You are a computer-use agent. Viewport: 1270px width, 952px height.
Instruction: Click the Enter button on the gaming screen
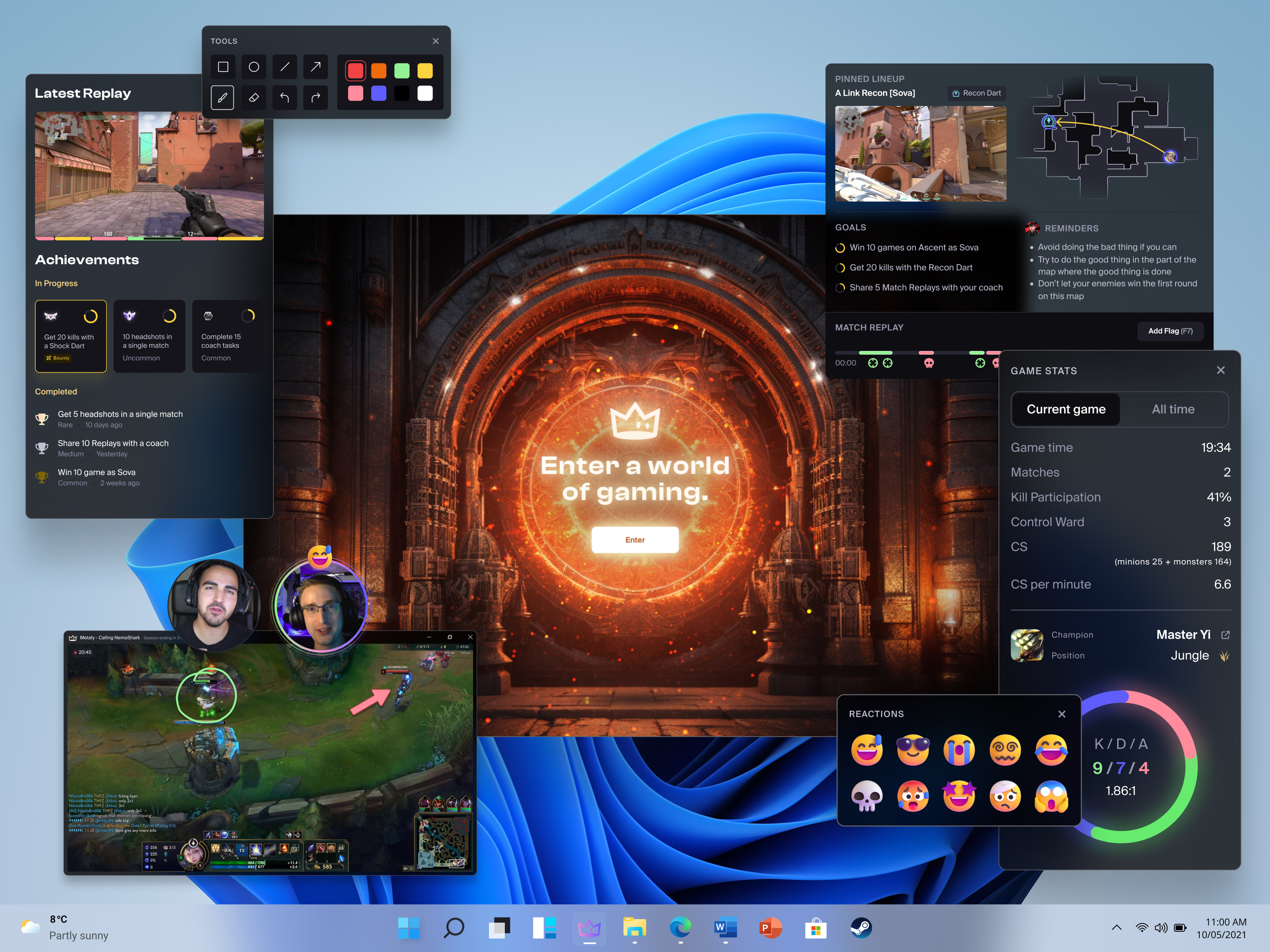[x=635, y=539]
